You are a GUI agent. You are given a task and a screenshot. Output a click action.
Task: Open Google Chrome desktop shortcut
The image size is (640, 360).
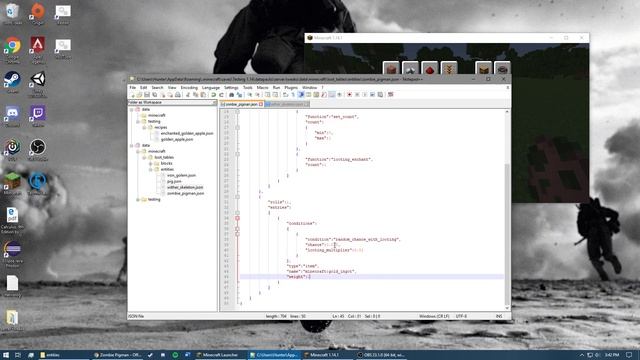click(x=12, y=45)
